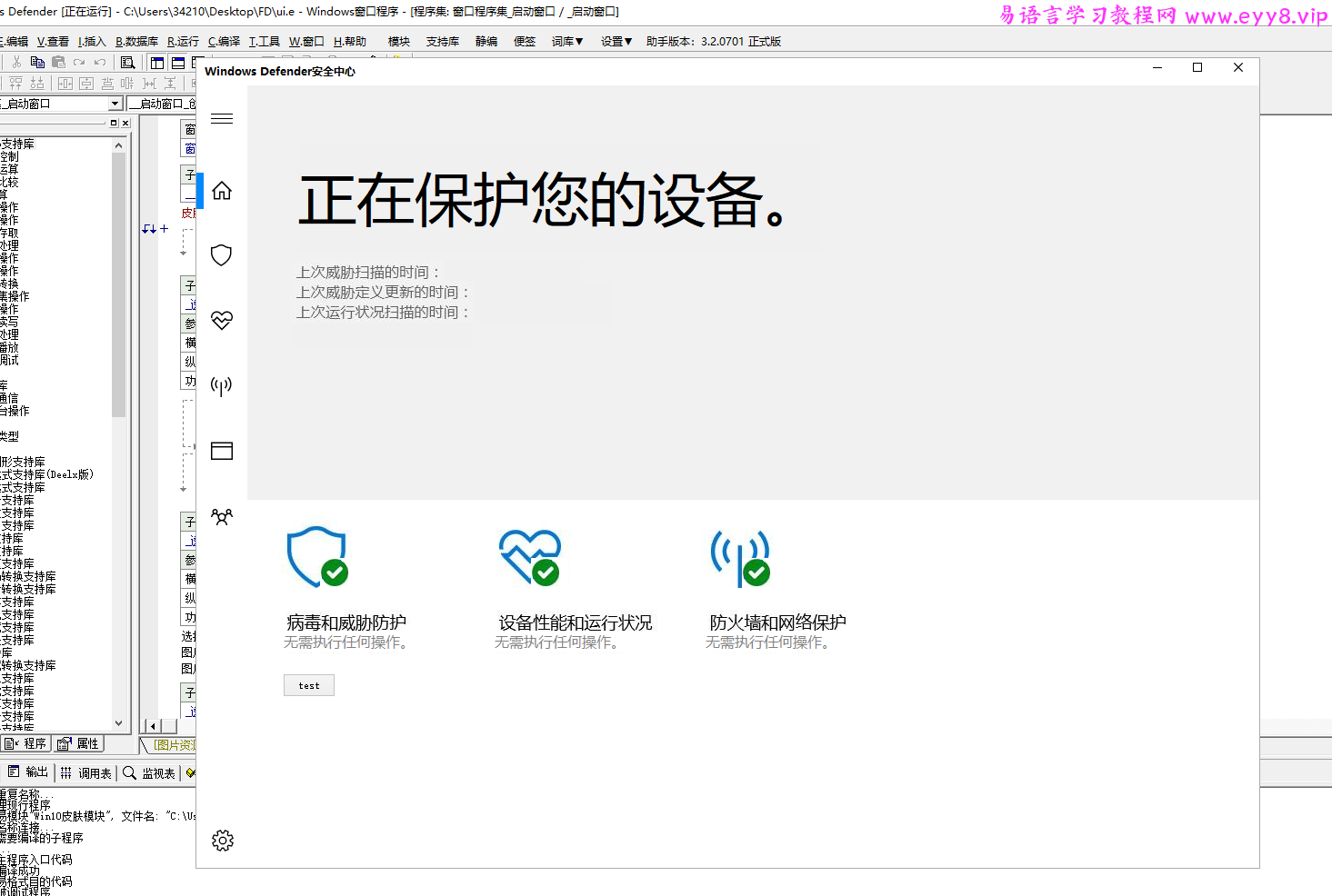Open 病毒和威胁防护 section

pyautogui.click(x=346, y=622)
